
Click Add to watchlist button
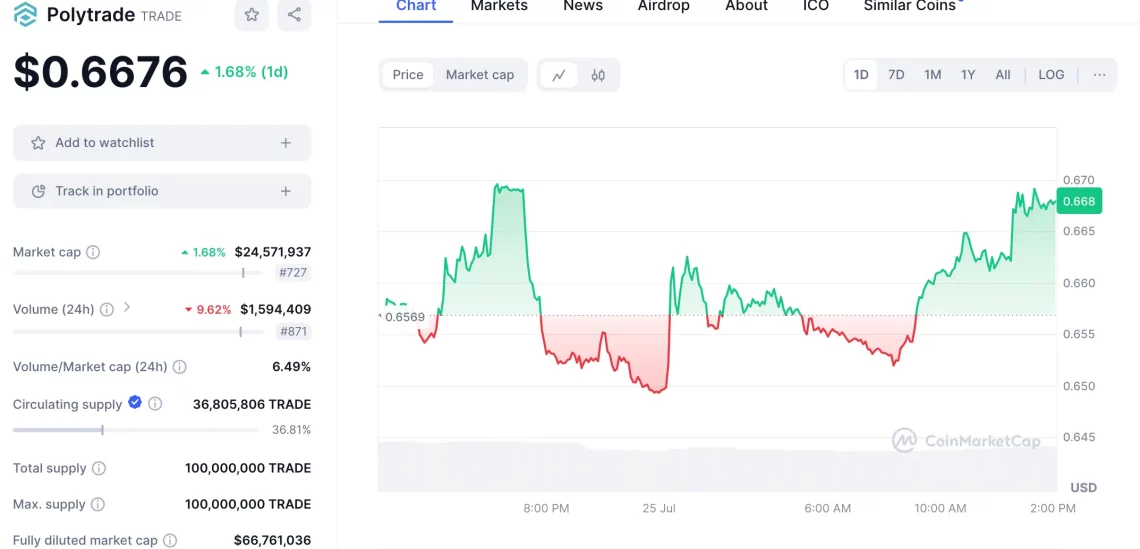click(162, 143)
